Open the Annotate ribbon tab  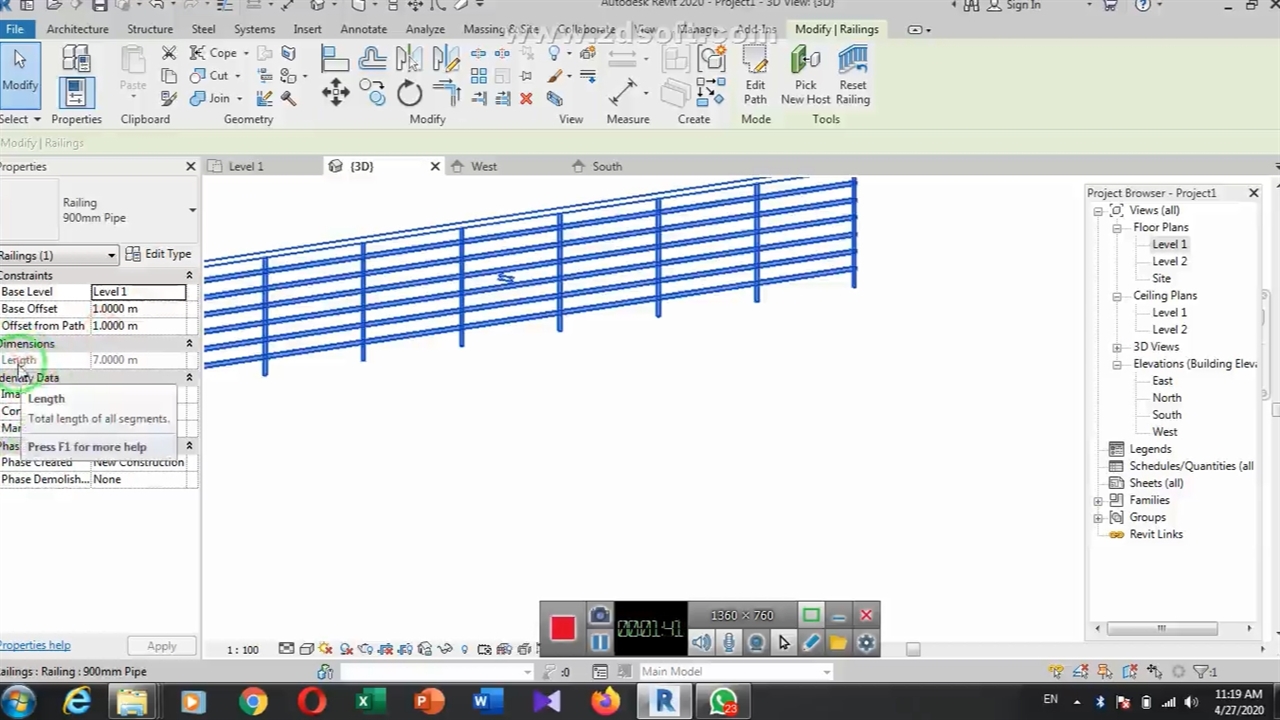363,29
